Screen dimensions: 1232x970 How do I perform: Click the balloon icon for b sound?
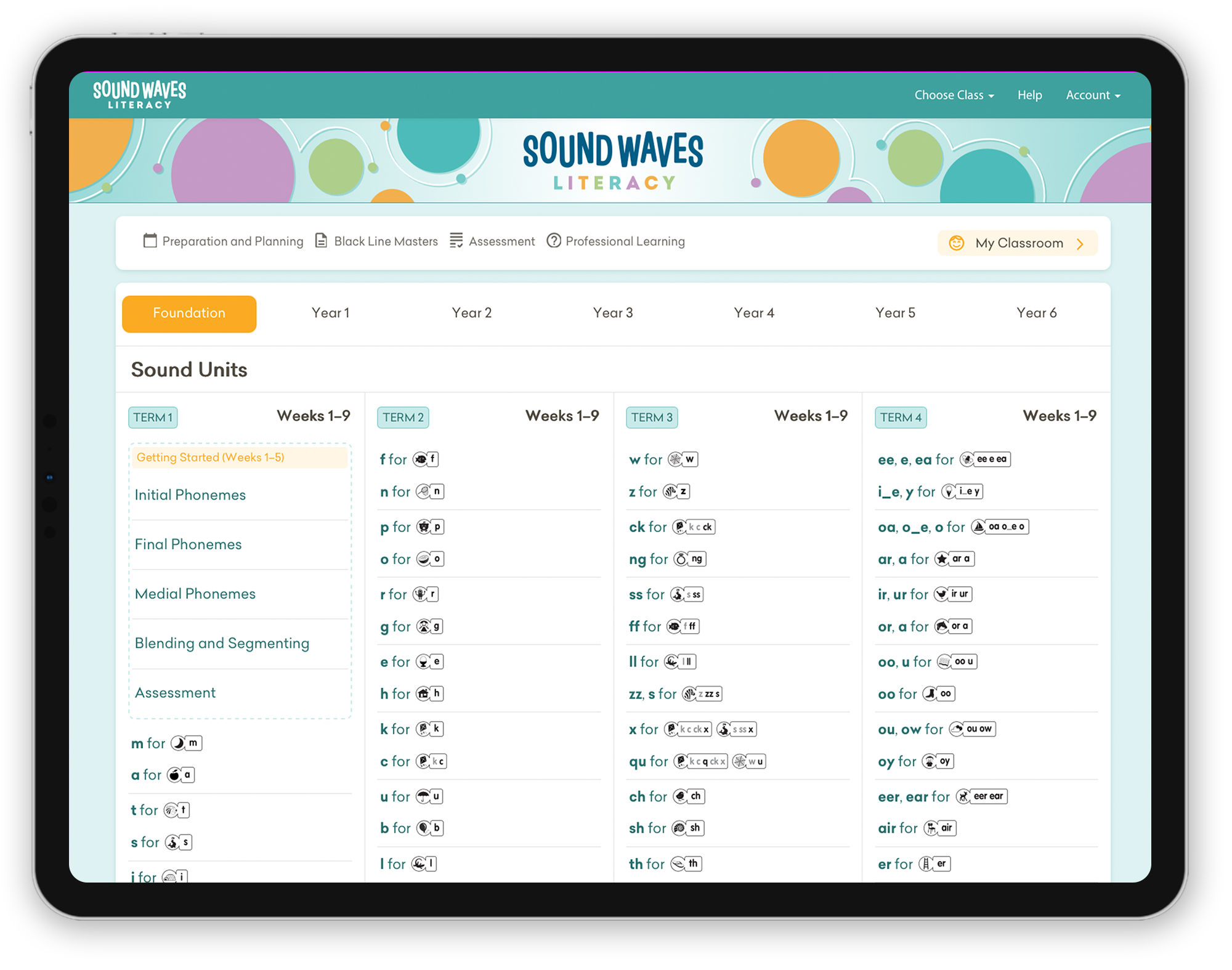pyautogui.click(x=424, y=828)
